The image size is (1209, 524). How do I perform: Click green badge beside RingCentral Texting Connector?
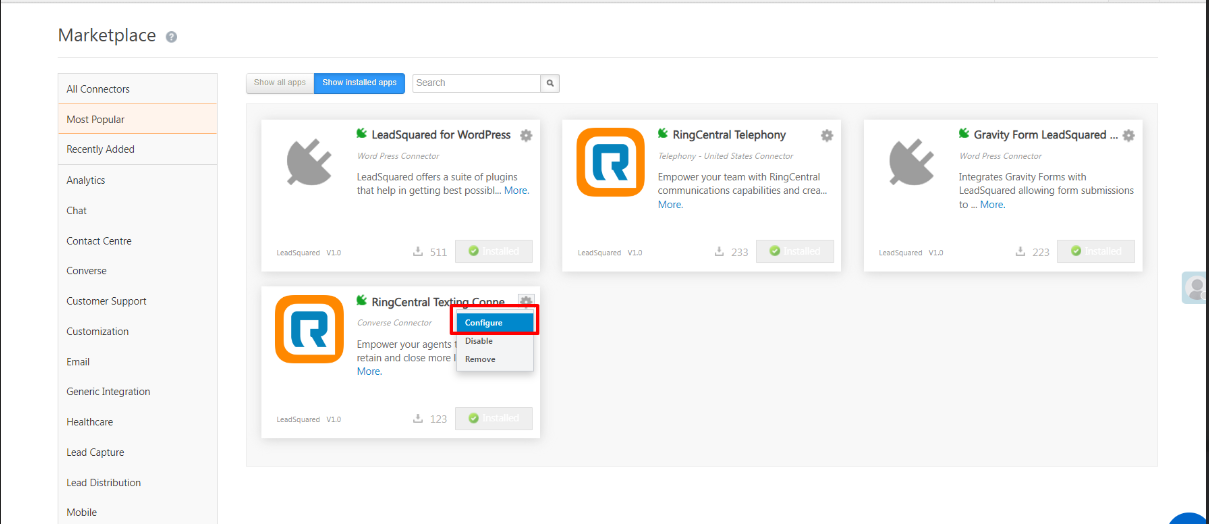[362, 301]
